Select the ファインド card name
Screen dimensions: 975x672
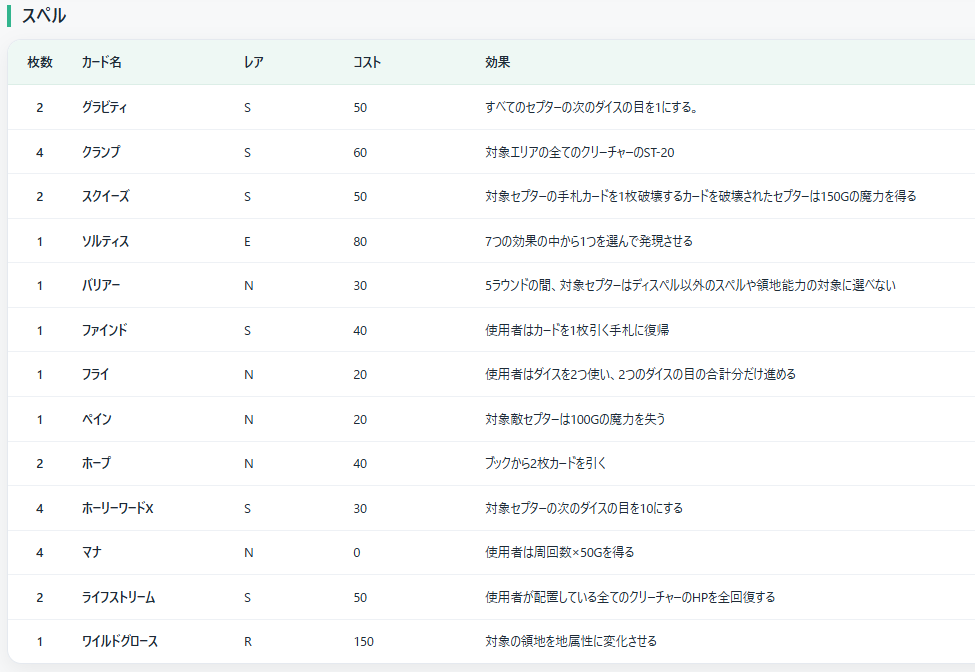(104, 330)
